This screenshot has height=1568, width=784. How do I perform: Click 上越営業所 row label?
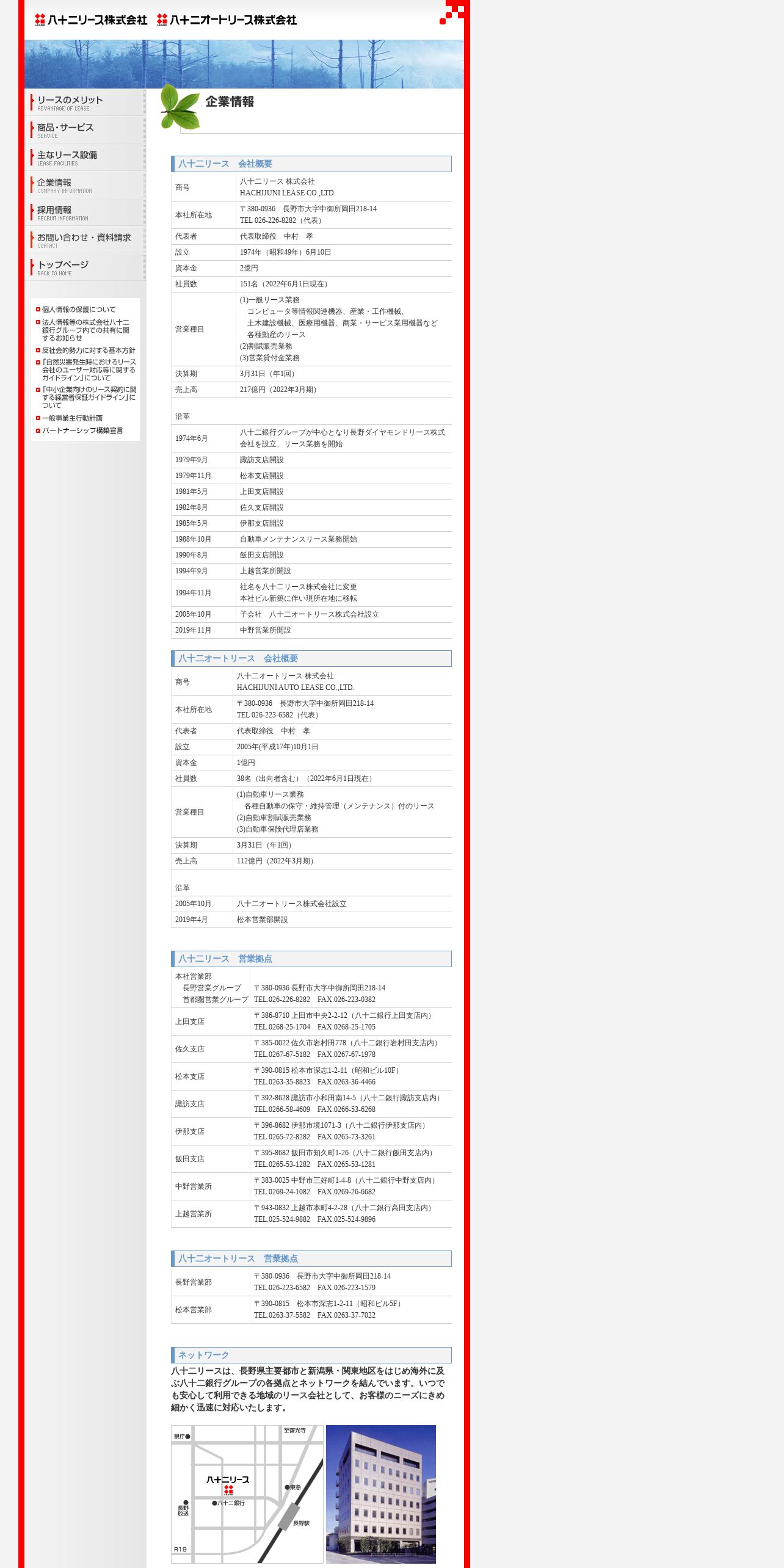[x=194, y=1214]
